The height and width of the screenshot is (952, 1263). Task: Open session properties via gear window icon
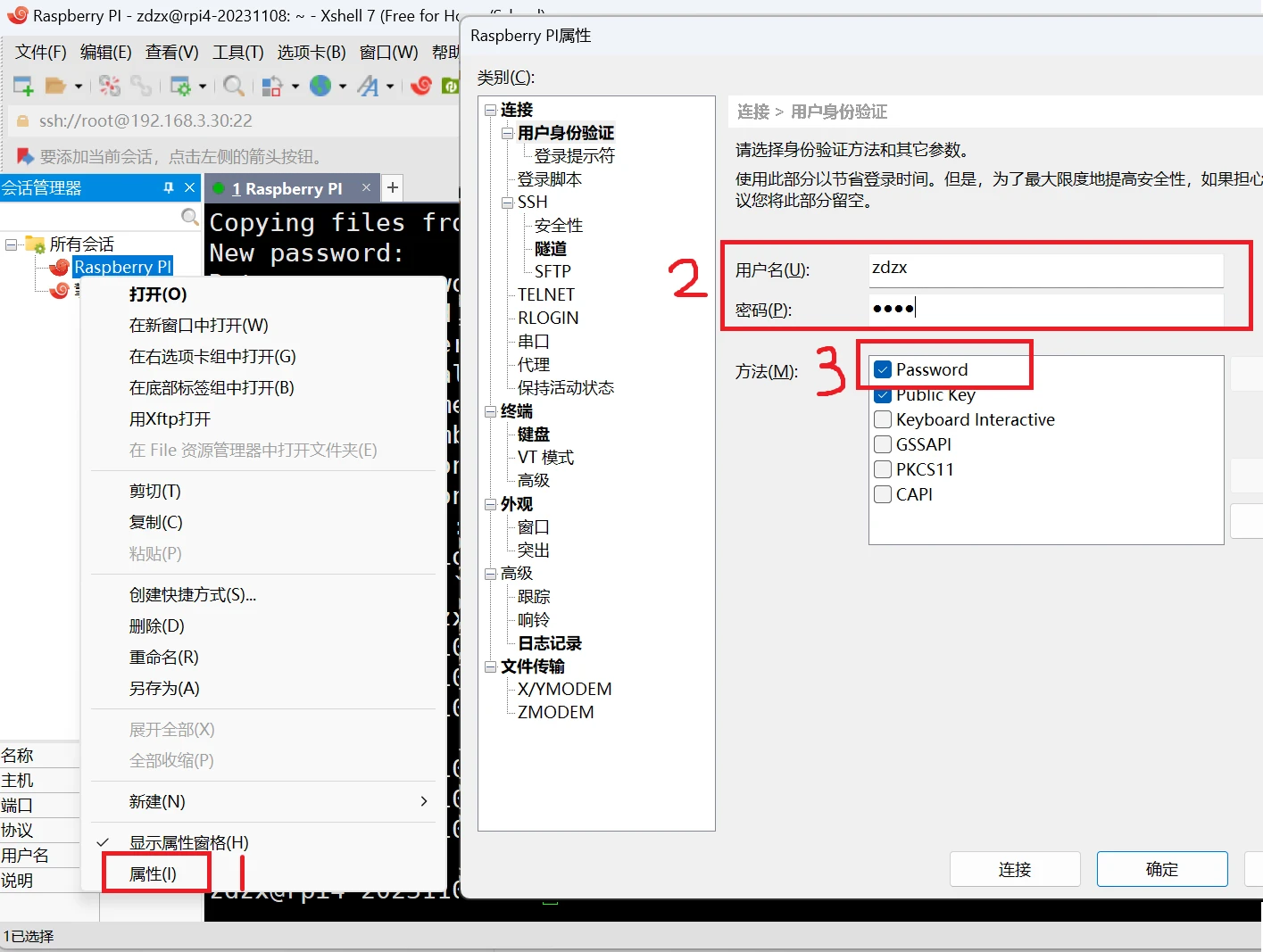pyautogui.click(x=180, y=86)
